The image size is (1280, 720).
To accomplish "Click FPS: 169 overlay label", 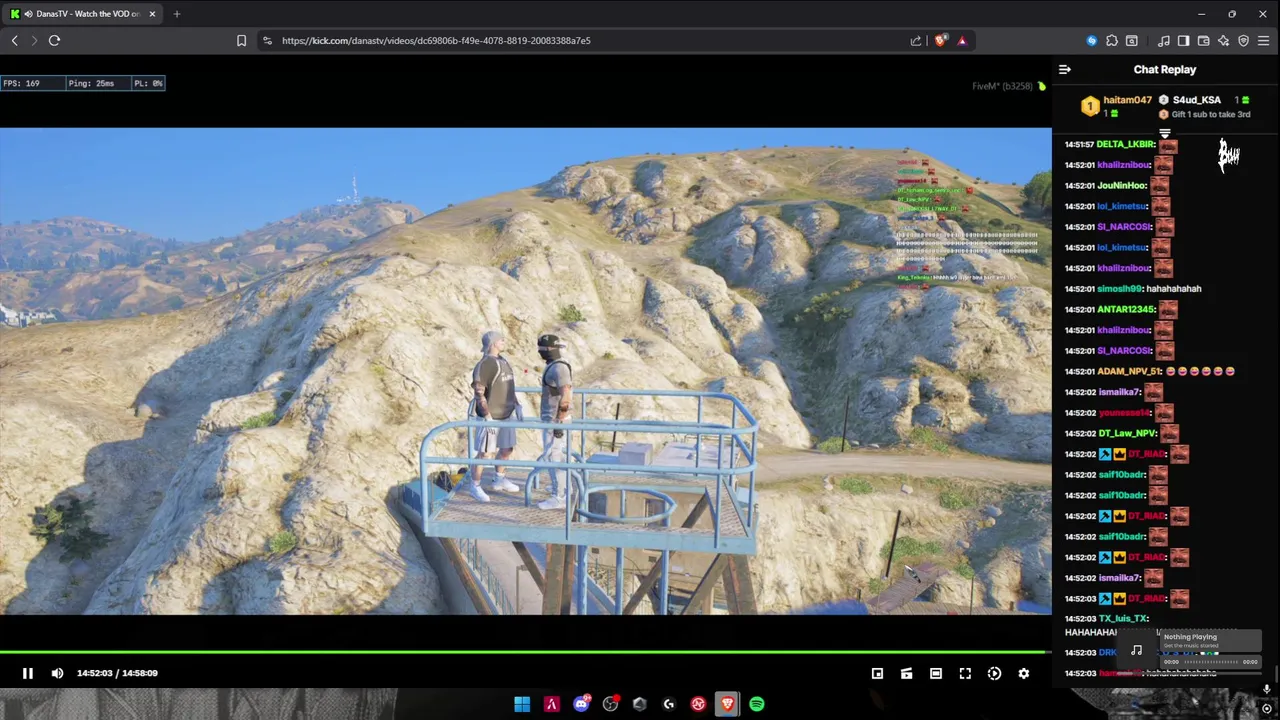I will (x=21, y=83).
